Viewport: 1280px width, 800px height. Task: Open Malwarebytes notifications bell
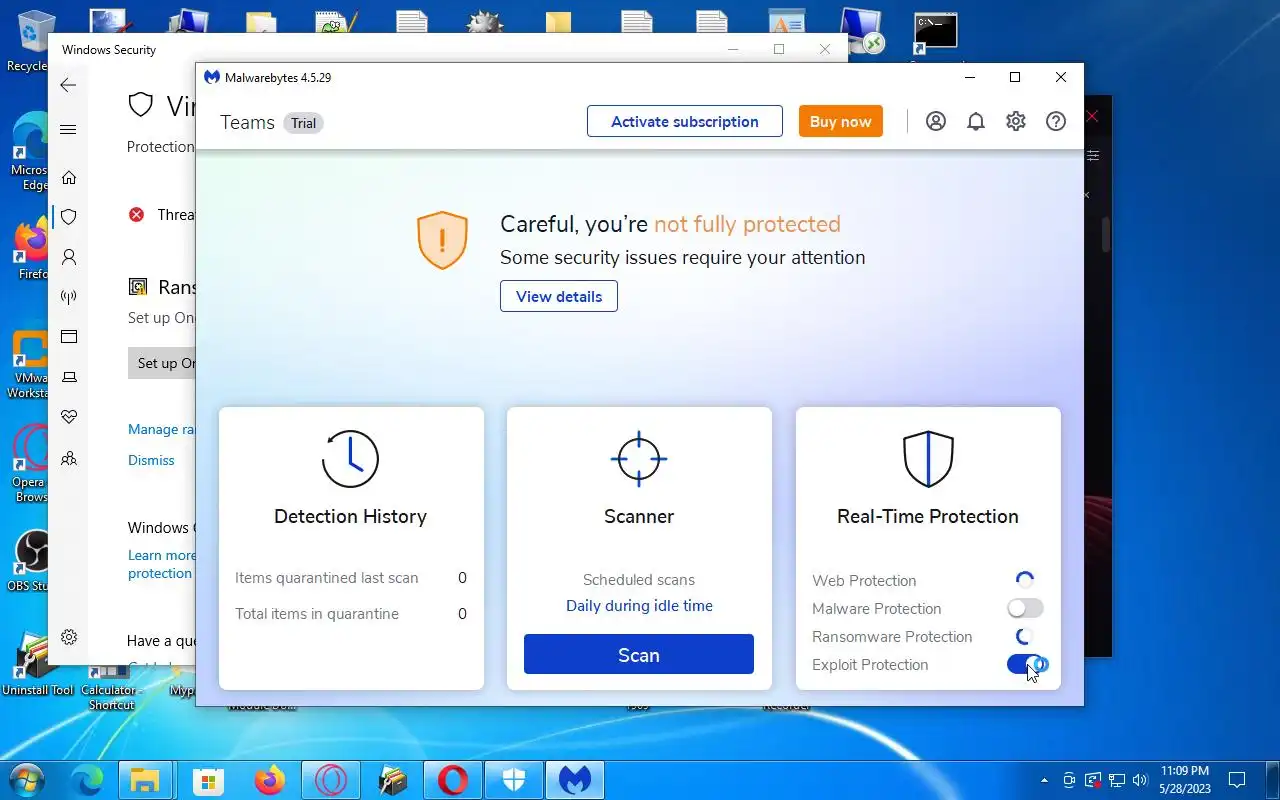(976, 122)
